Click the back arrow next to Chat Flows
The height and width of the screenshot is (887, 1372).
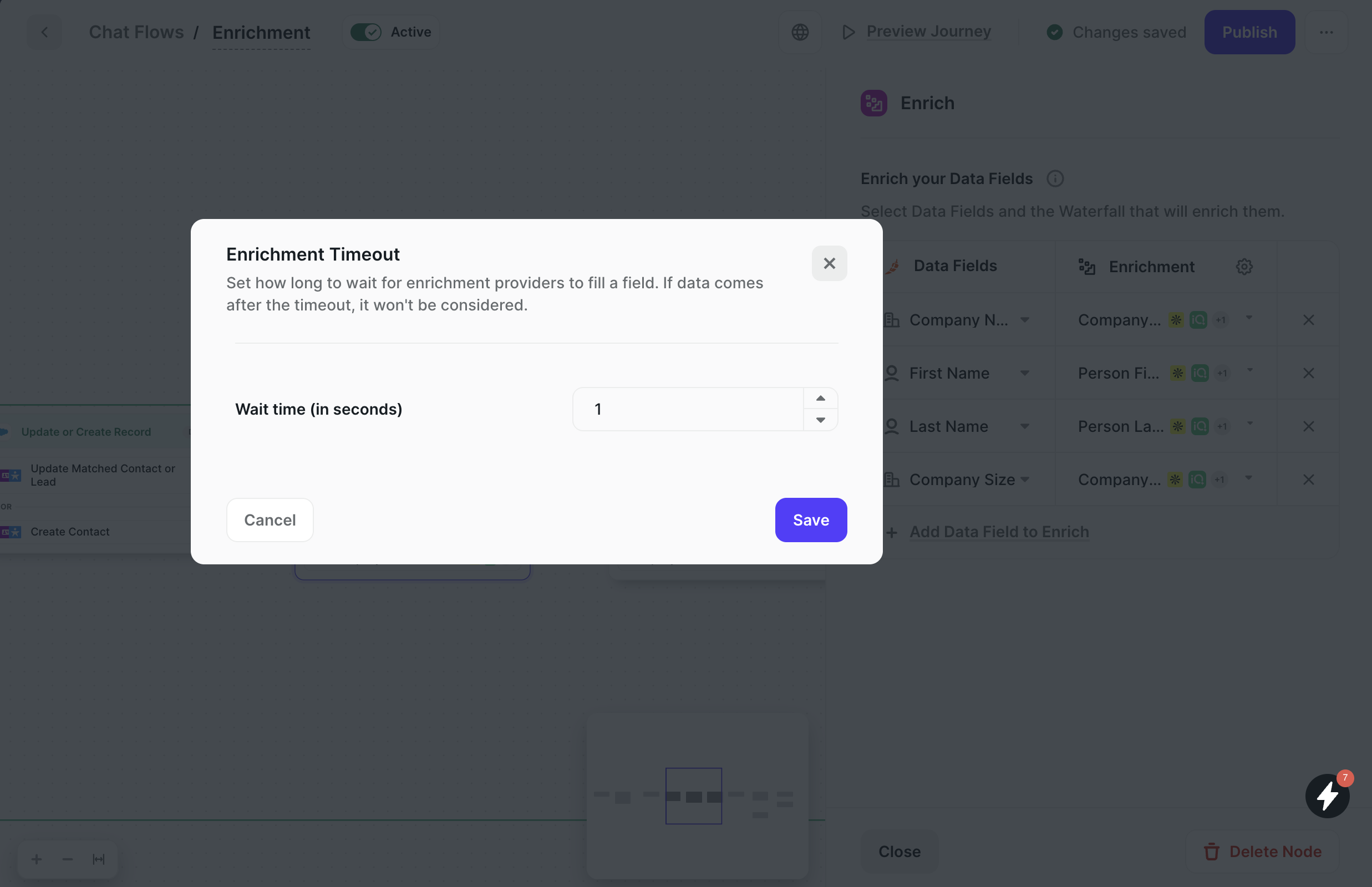(44, 32)
